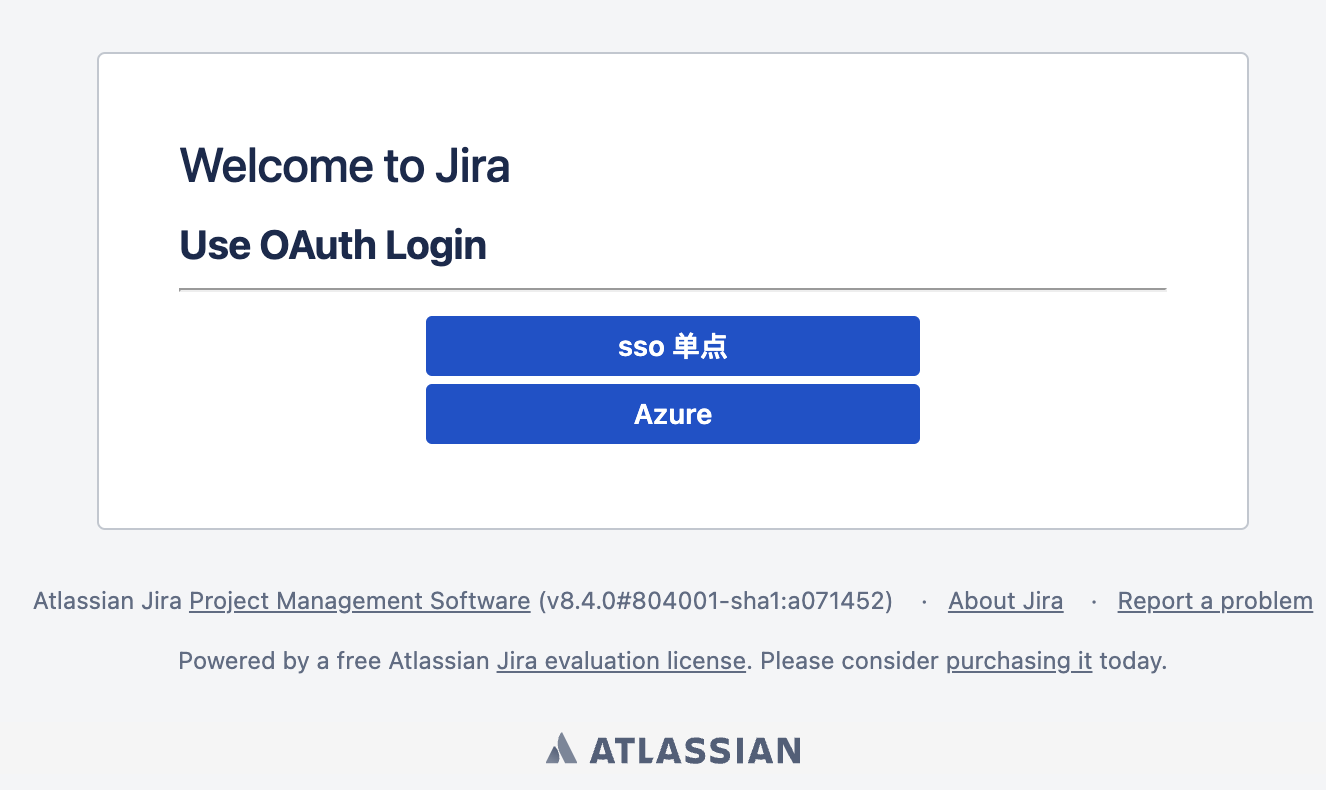Screen dimensions: 1326x790
Task: Follow the purchasing it link
Action: click(1018, 661)
